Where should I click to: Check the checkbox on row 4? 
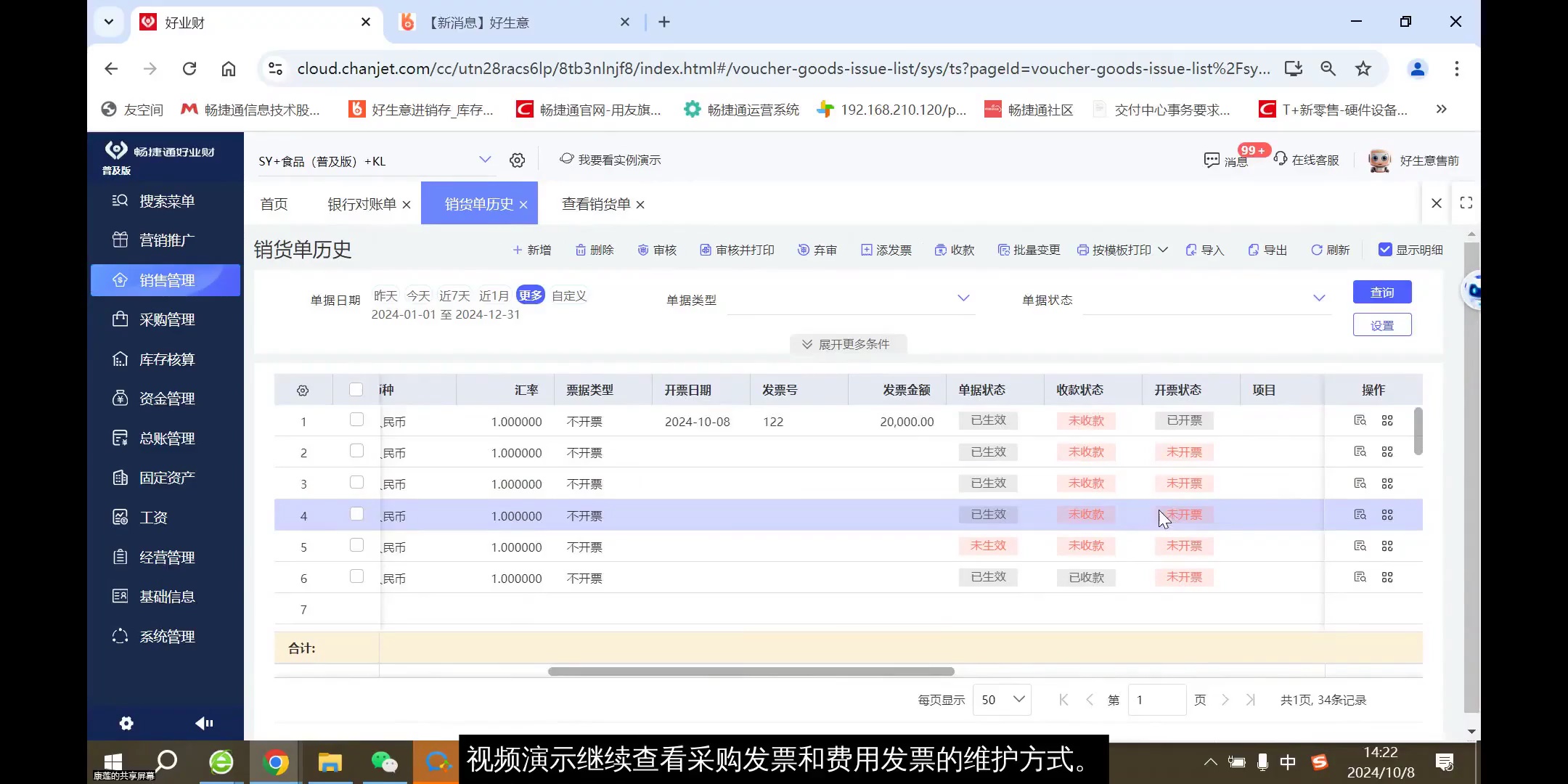click(x=356, y=513)
